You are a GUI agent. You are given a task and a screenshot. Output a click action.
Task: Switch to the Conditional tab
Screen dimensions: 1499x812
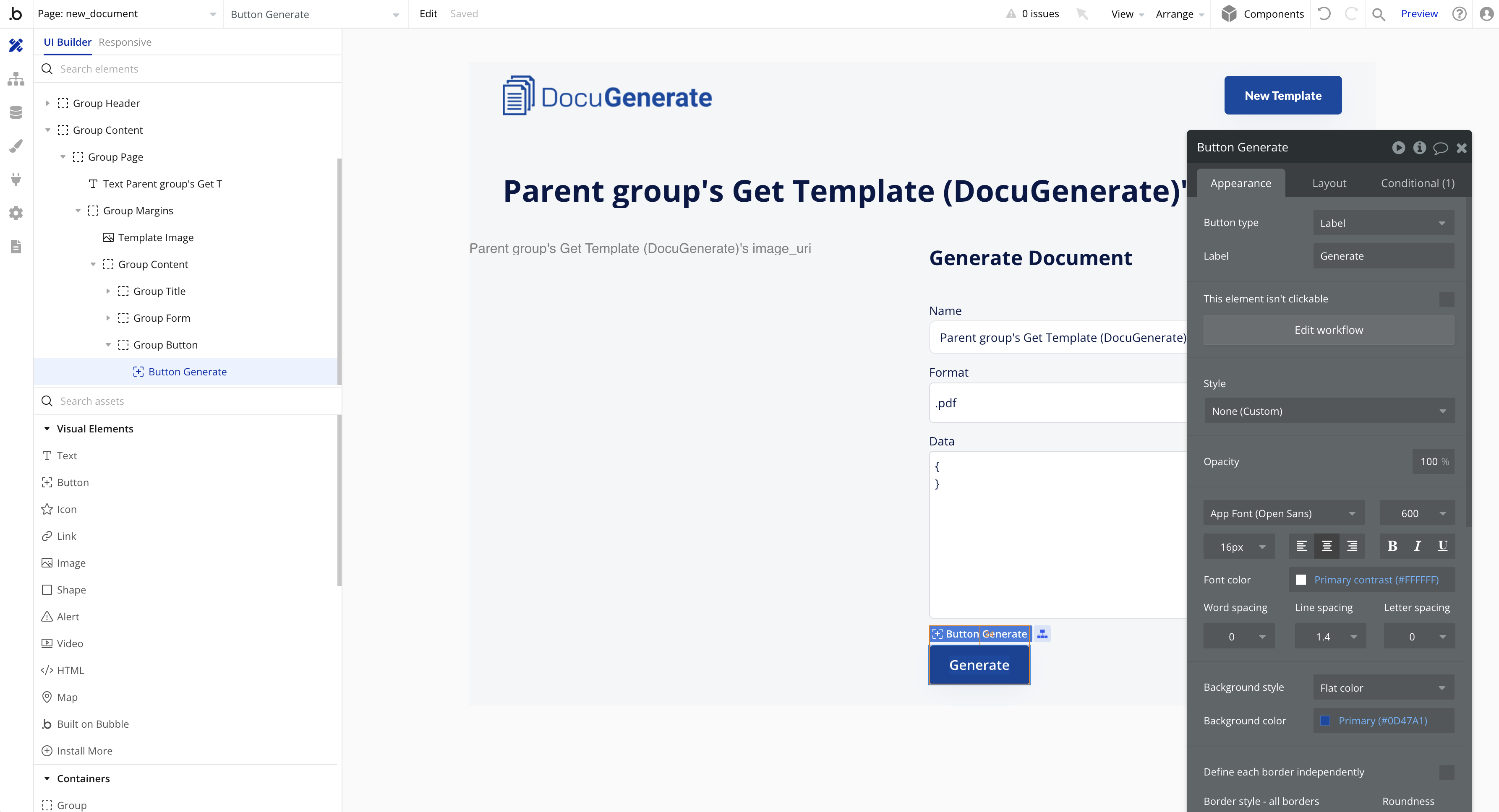tap(1418, 182)
